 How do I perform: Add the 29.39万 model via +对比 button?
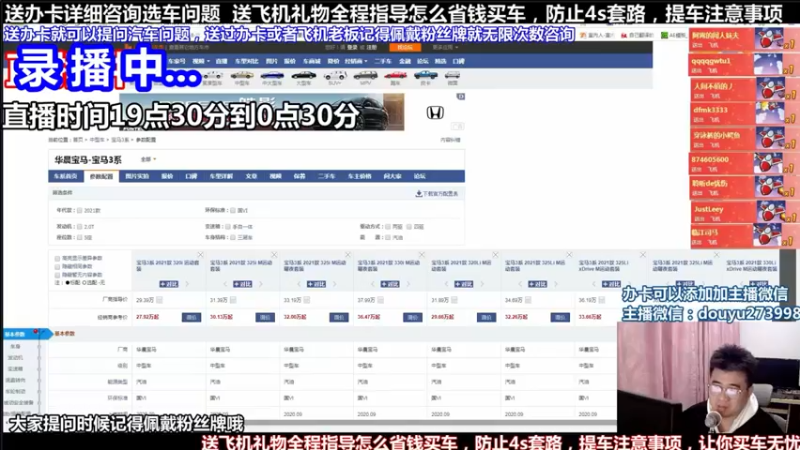[x=169, y=284]
